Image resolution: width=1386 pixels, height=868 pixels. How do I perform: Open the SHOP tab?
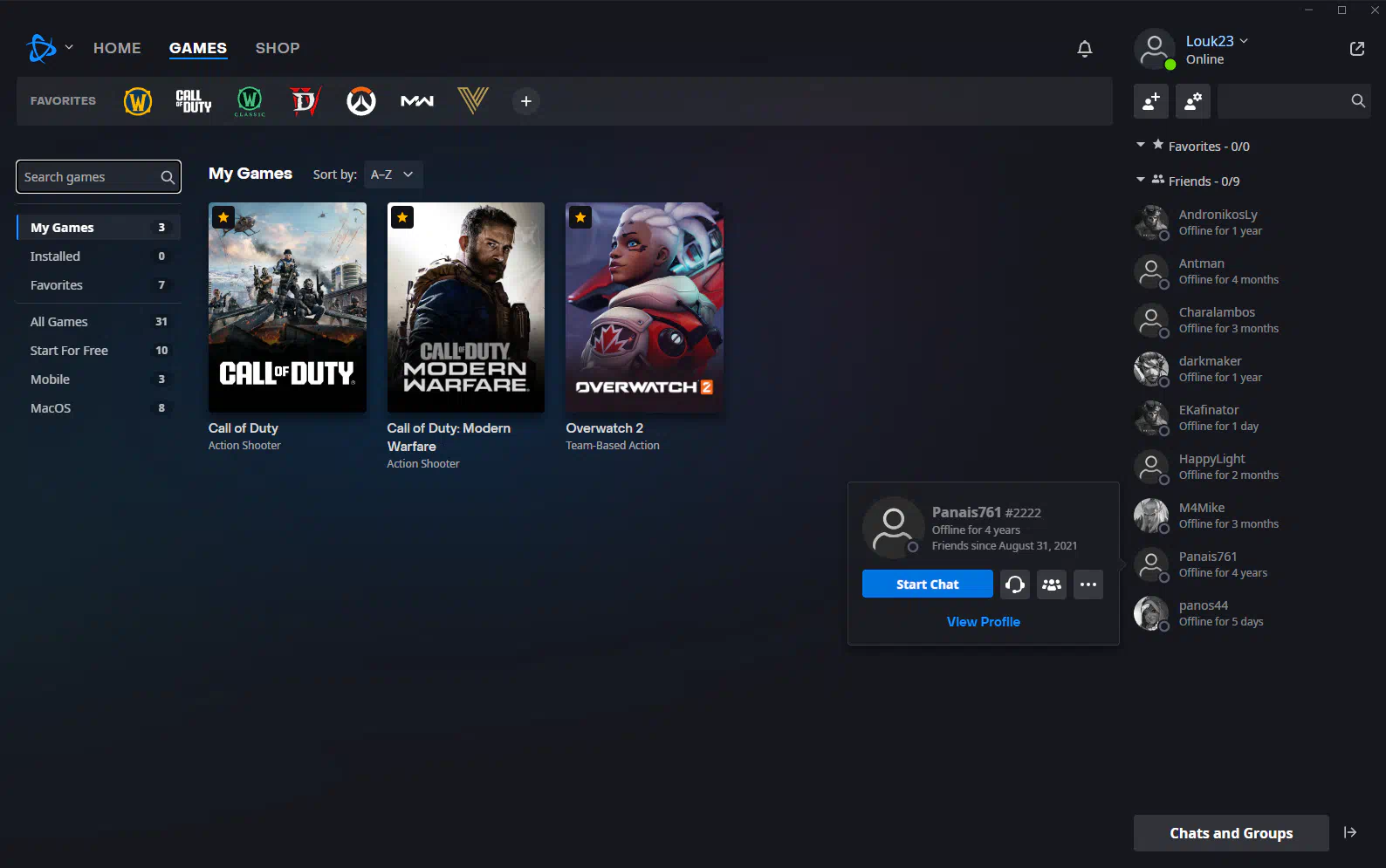point(278,48)
